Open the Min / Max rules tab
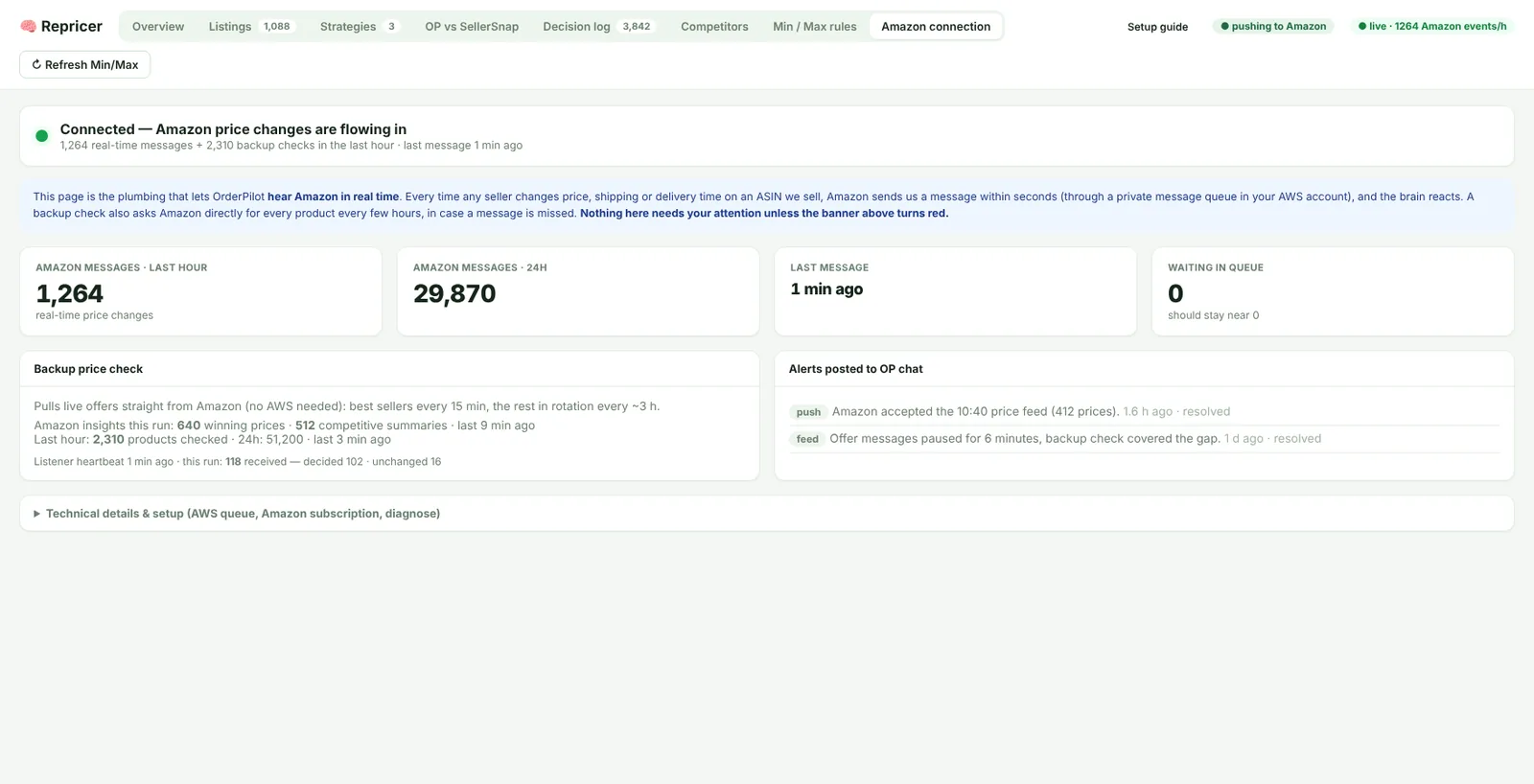The width and height of the screenshot is (1534, 784). tap(815, 27)
